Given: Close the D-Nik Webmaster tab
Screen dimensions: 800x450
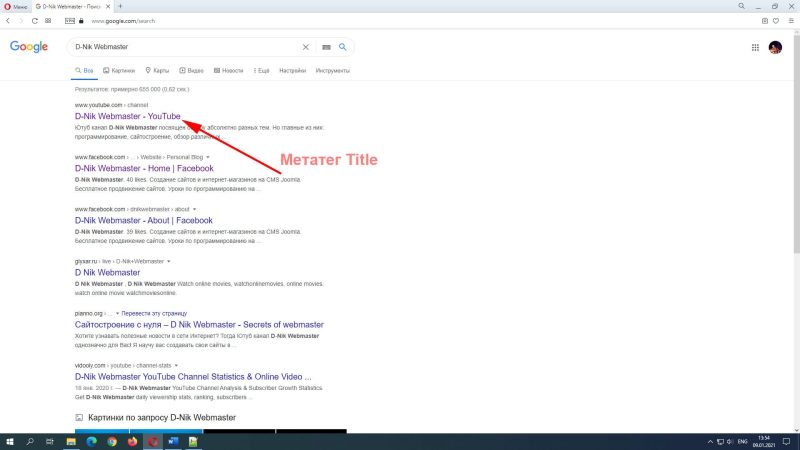Looking at the screenshot, I should coord(108,7).
